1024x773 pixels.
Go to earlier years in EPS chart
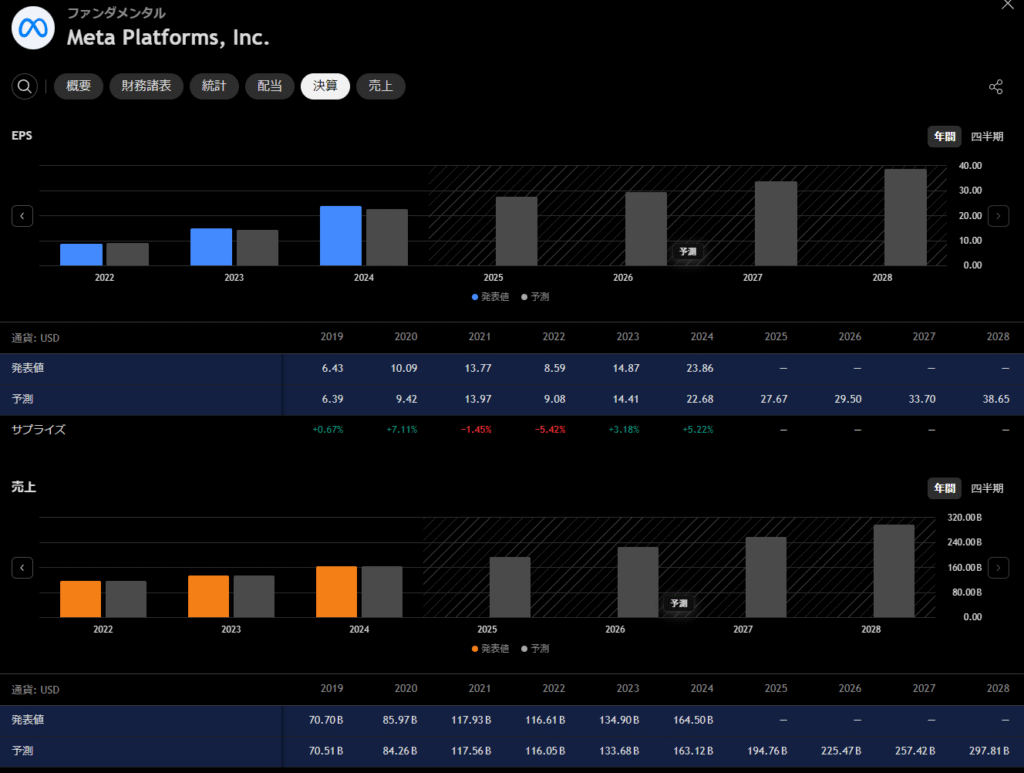22,216
